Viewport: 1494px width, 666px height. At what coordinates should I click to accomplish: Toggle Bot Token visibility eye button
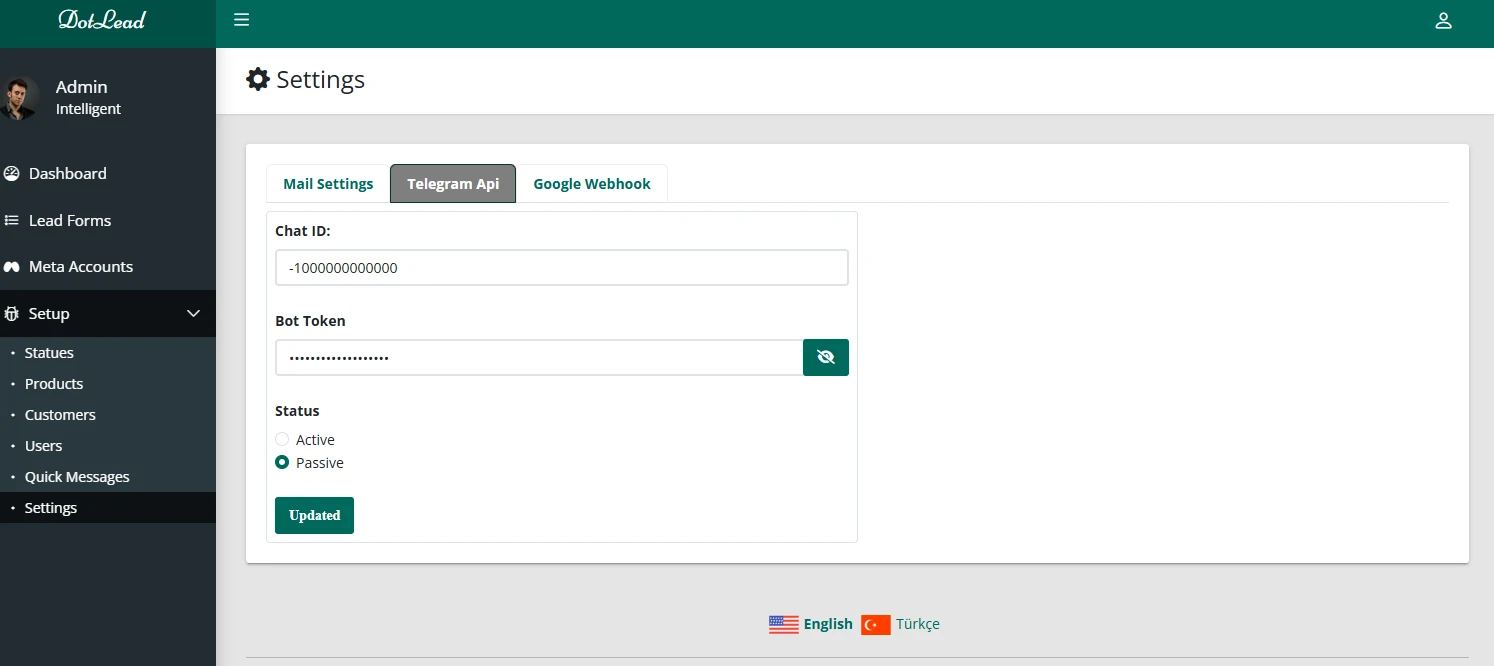pyautogui.click(x=825, y=357)
